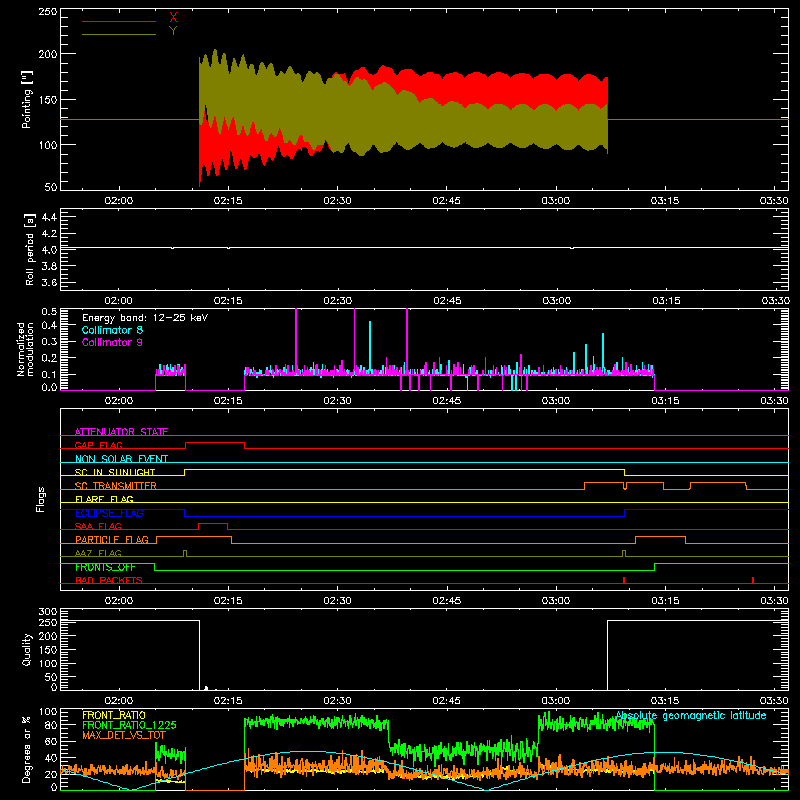800x800 pixels.
Task: Click the ATTENUATOR_STATE flag label
Action: [121, 432]
